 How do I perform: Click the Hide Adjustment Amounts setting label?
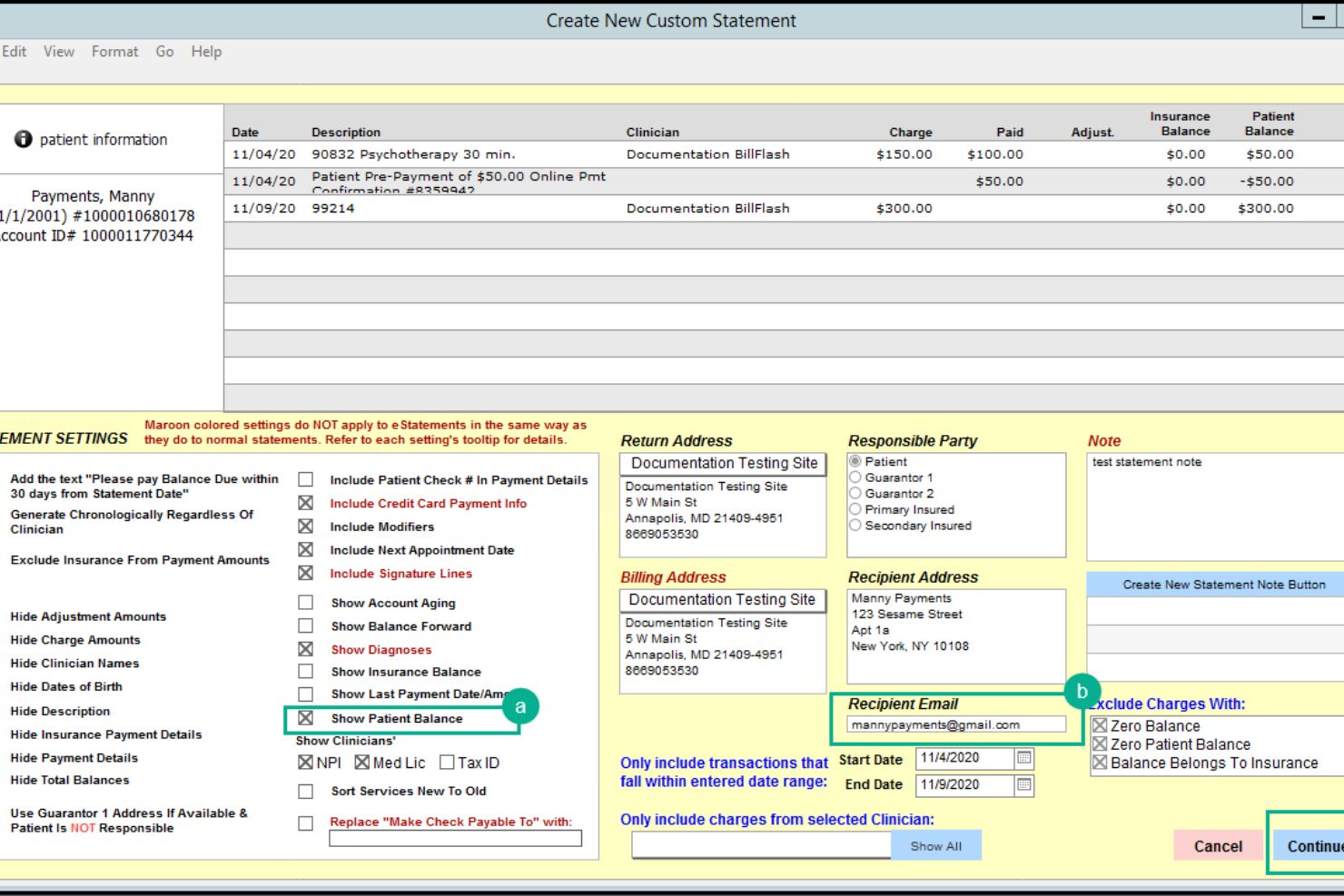88,616
